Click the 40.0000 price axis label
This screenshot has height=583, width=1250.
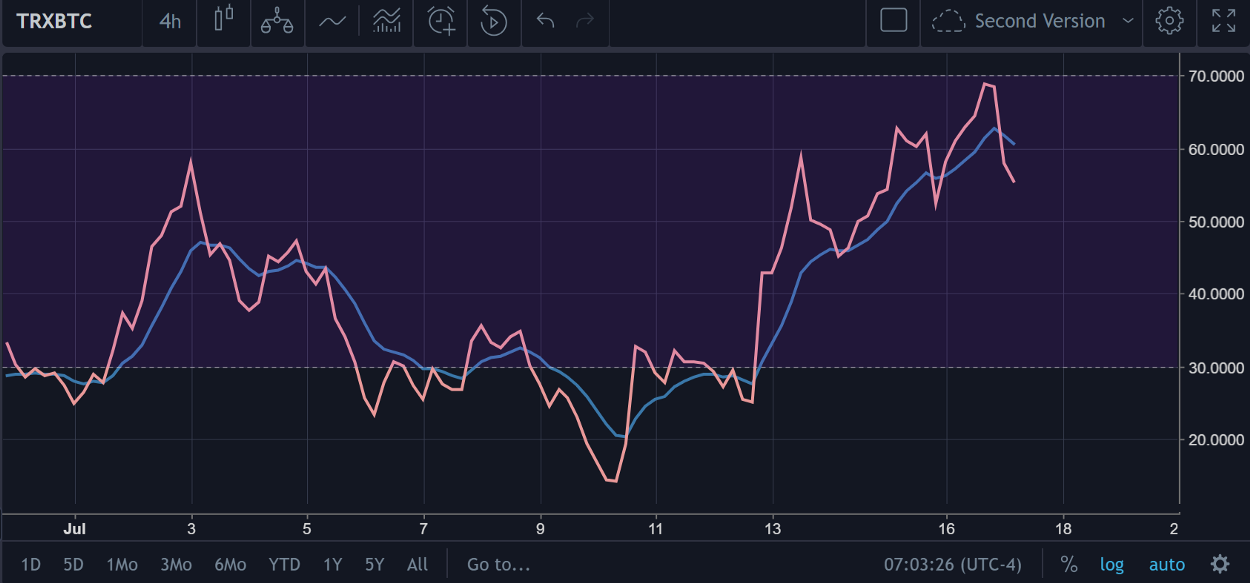coord(1218,295)
